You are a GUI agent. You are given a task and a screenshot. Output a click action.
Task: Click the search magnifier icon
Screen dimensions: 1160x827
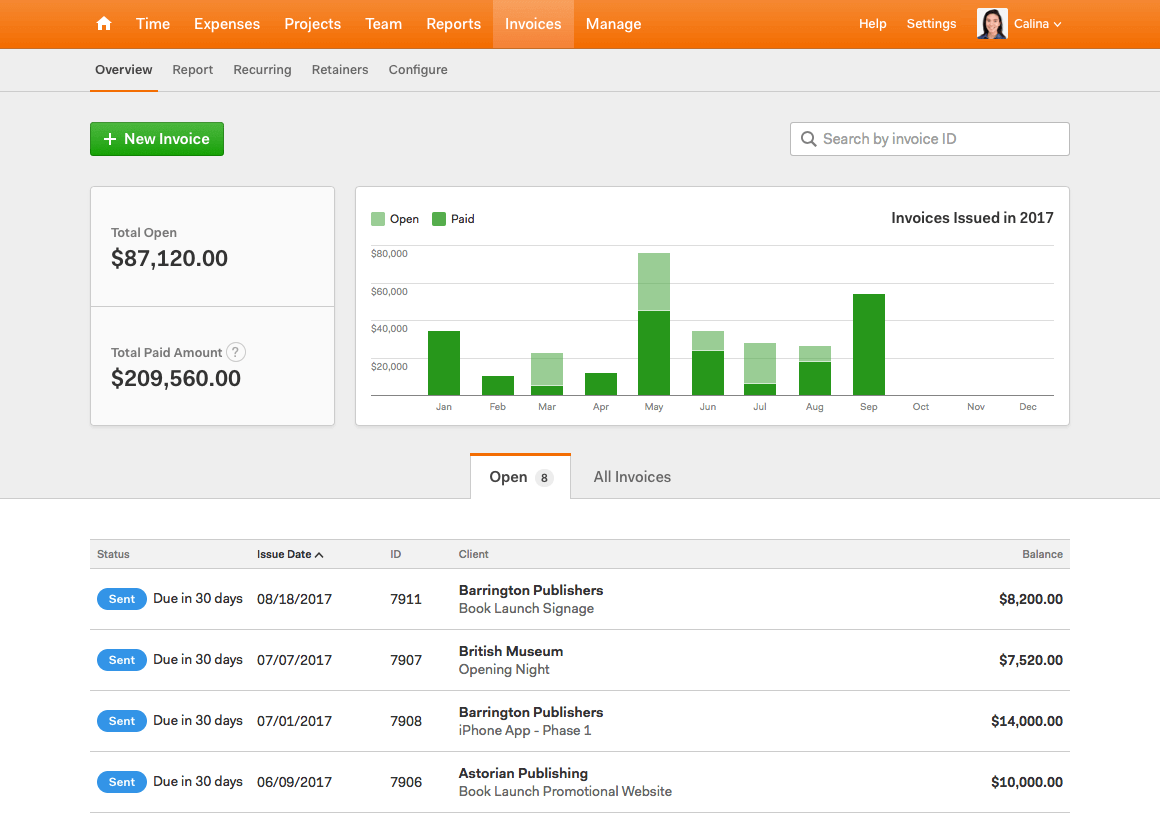click(809, 139)
